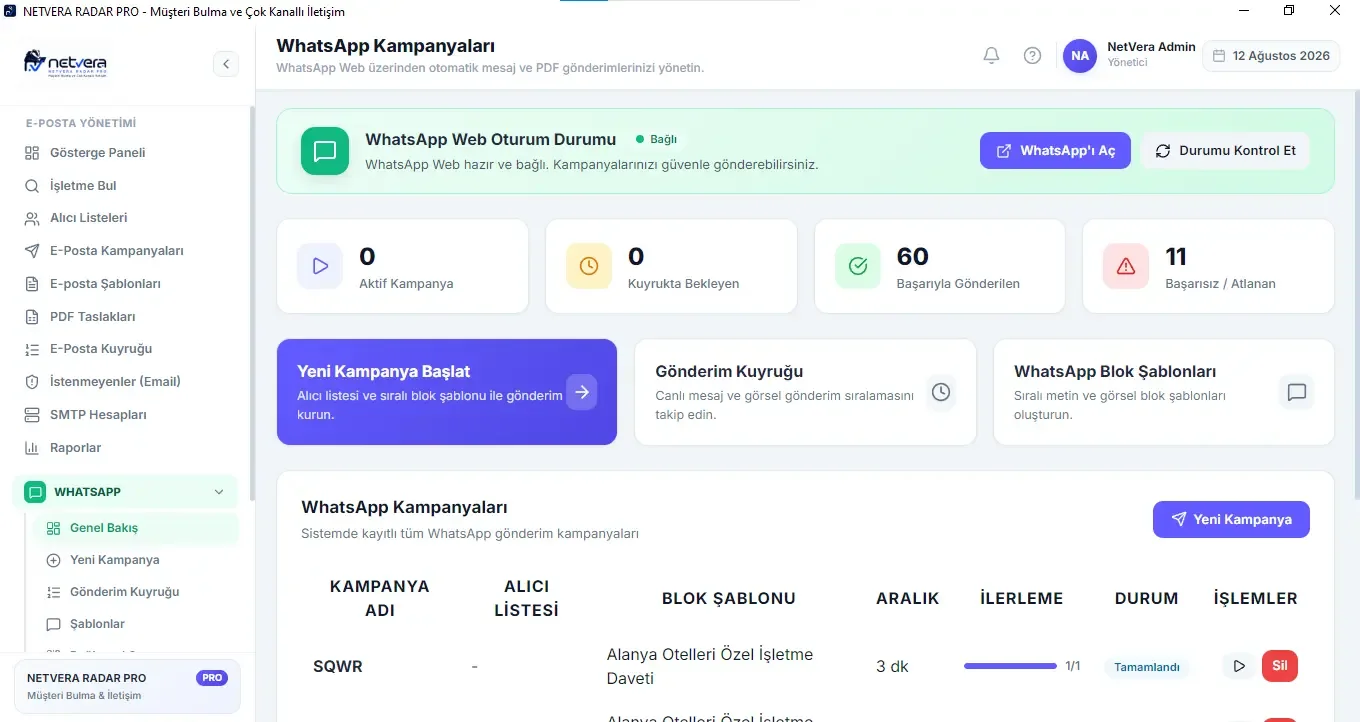Click the Raporlar bar chart icon
This screenshot has width=1360, height=722.
(x=31, y=448)
